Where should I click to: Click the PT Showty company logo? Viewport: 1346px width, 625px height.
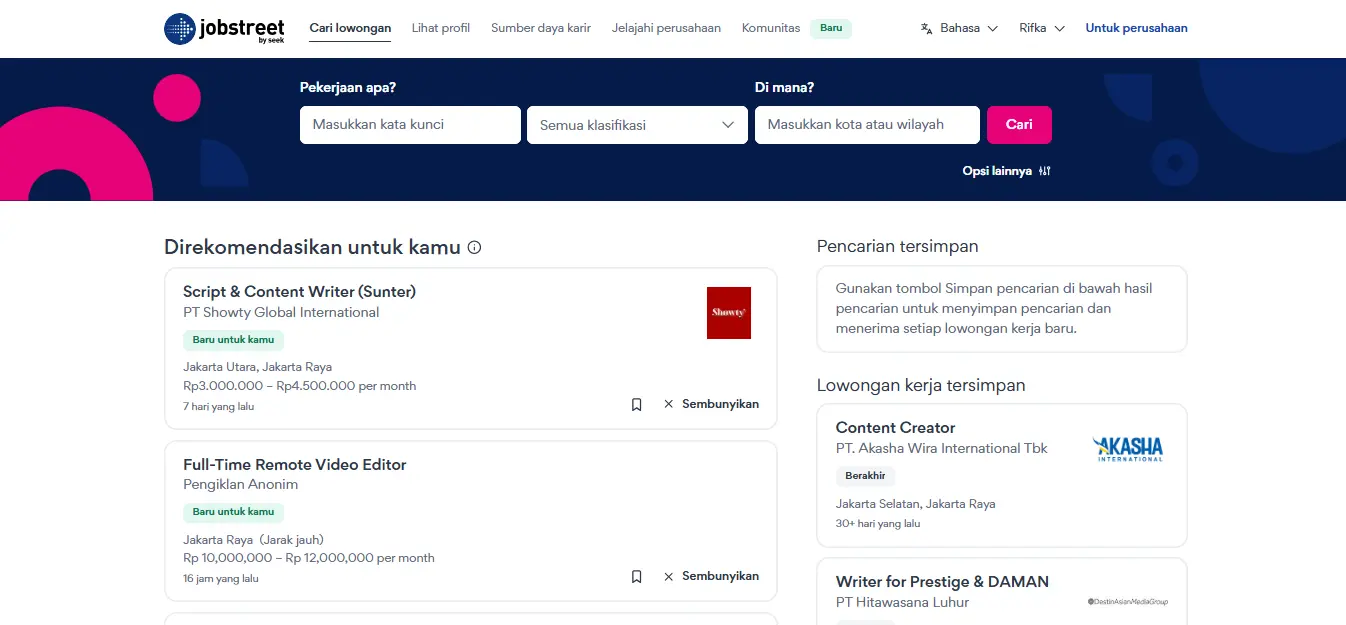729,313
